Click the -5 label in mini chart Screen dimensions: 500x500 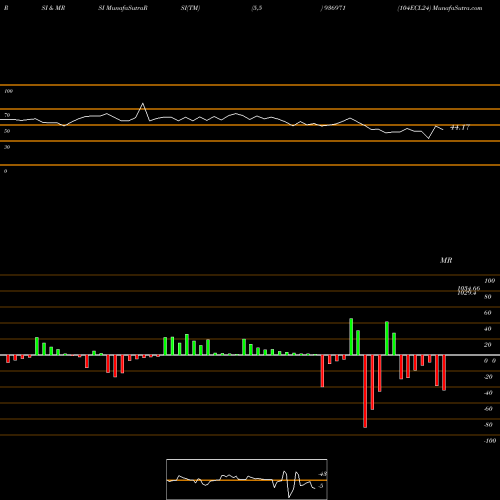(321, 486)
